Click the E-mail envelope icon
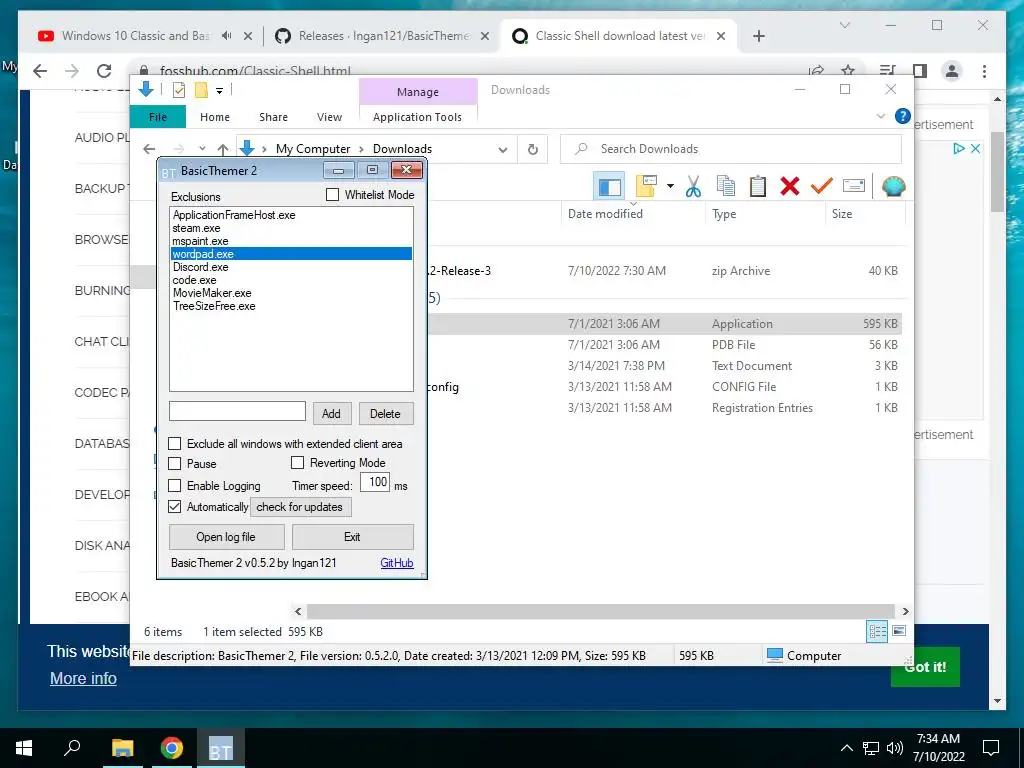 (854, 186)
